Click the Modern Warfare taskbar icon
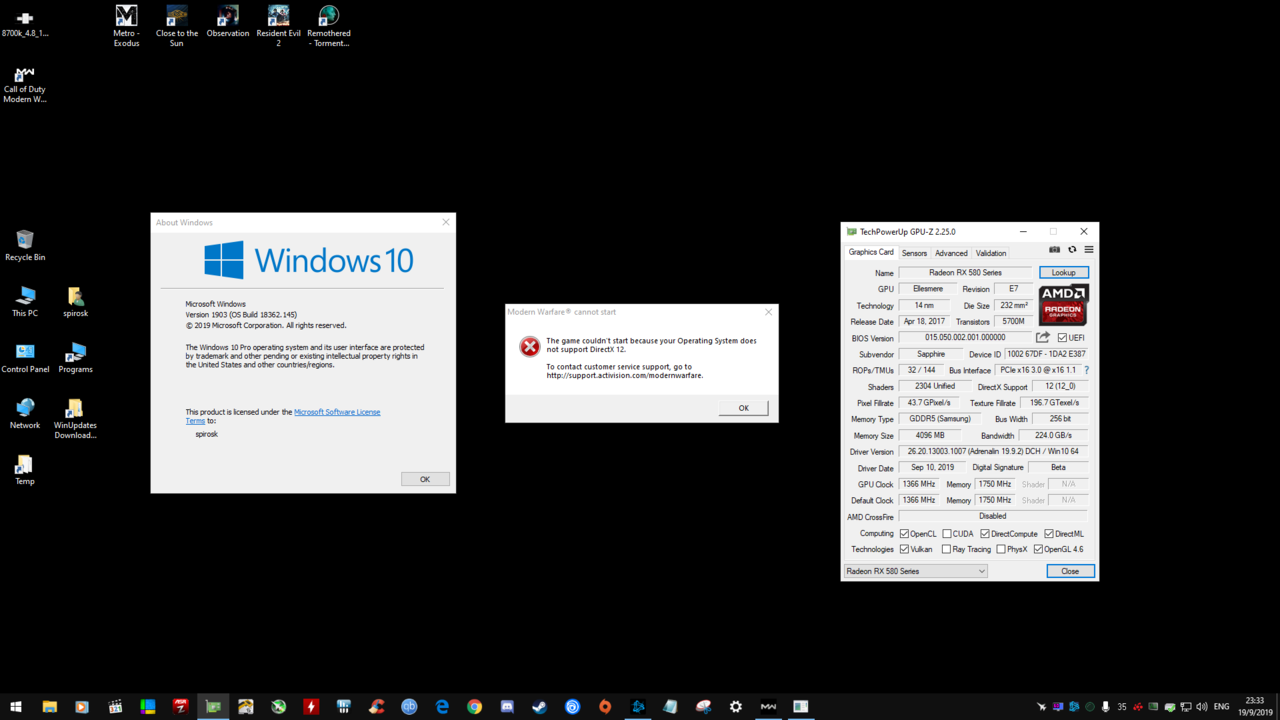Image resolution: width=1280 pixels, height=720 pixels. point(768,706)
